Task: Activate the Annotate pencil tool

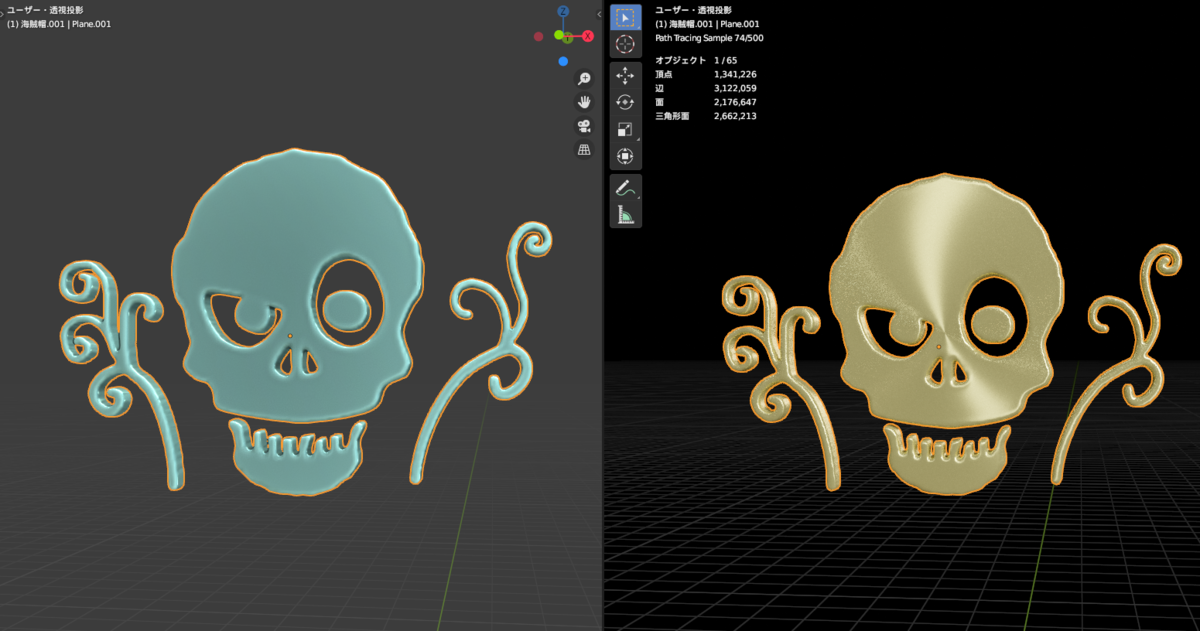Action: (625, 187)
